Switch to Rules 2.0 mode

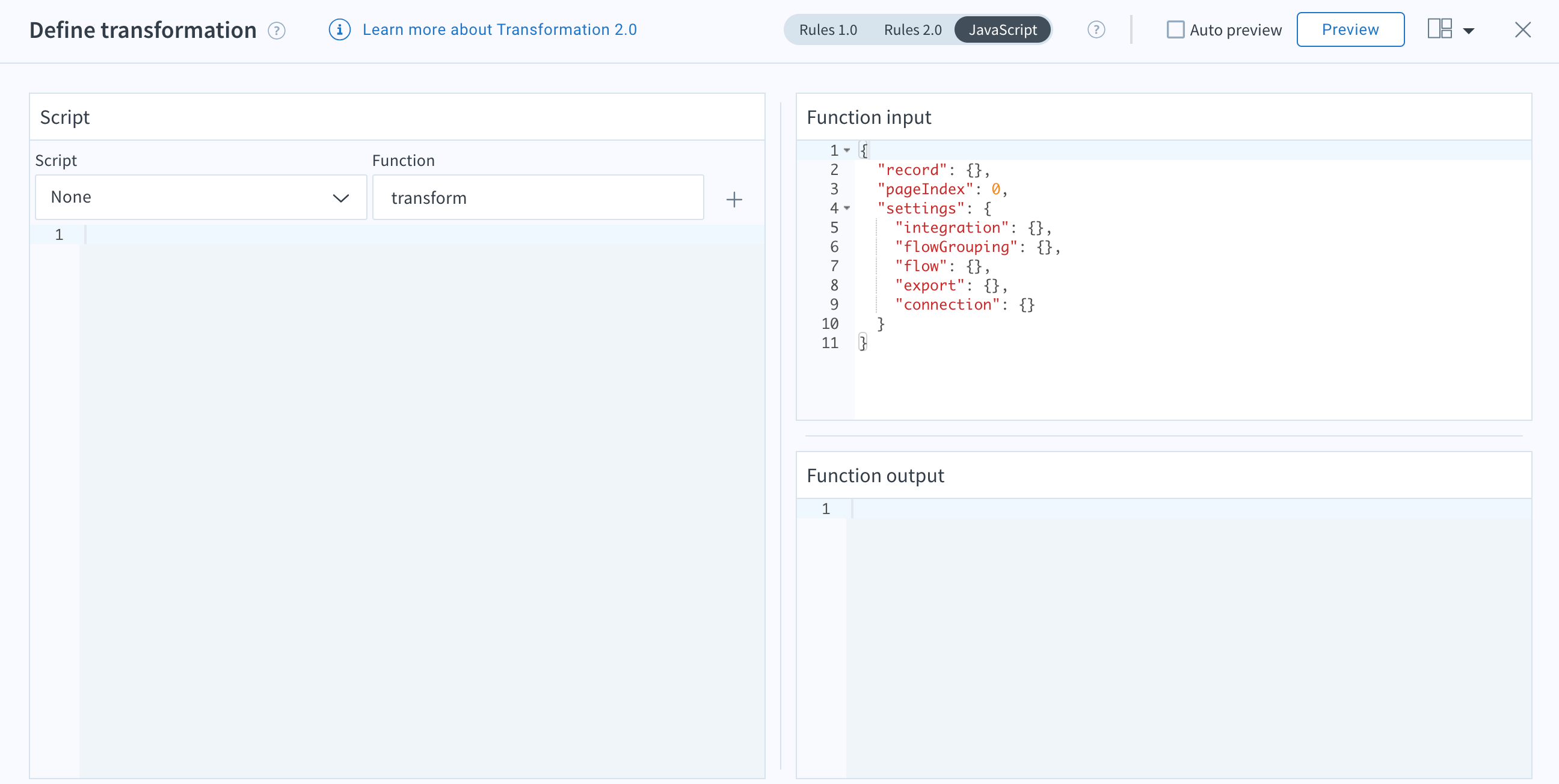(912, 29)
